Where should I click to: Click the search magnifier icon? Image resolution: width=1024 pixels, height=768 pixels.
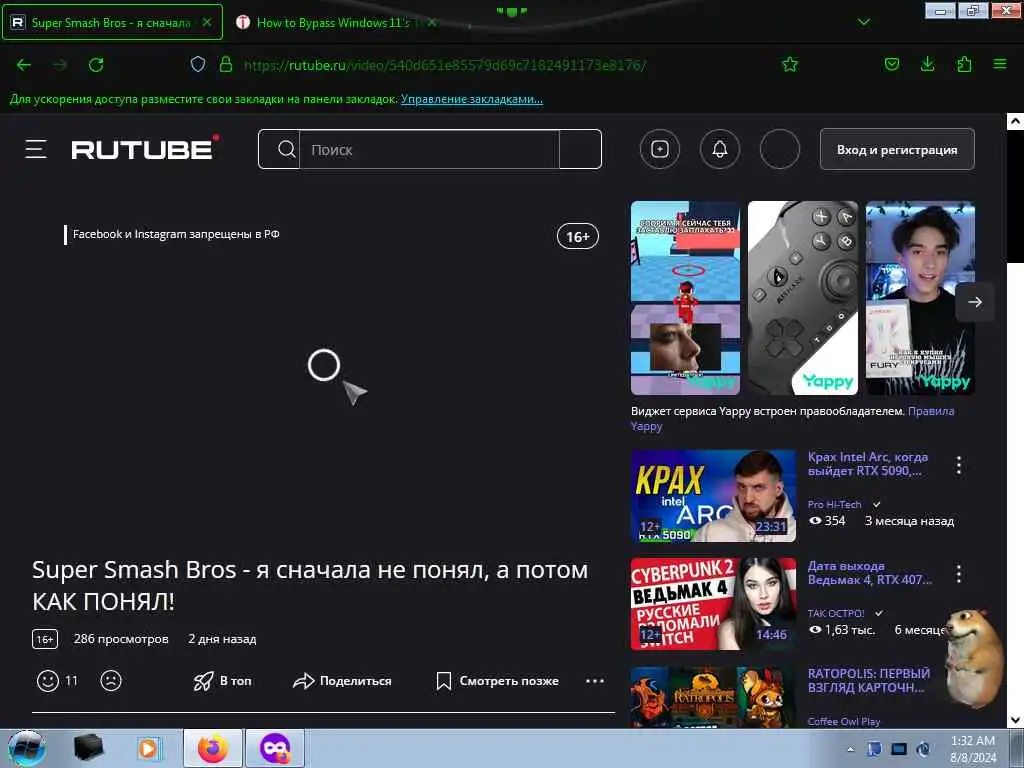click(x=286, y=150)
